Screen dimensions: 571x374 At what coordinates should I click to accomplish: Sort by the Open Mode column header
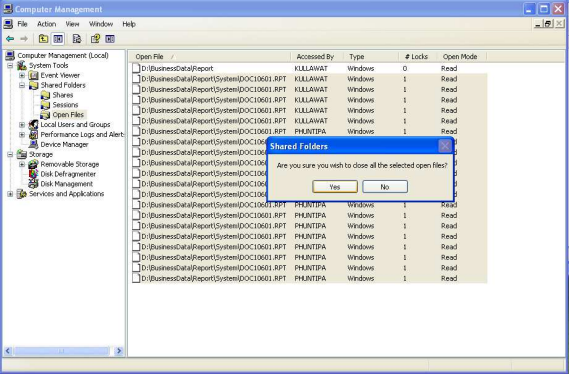[x=462, y=56]
